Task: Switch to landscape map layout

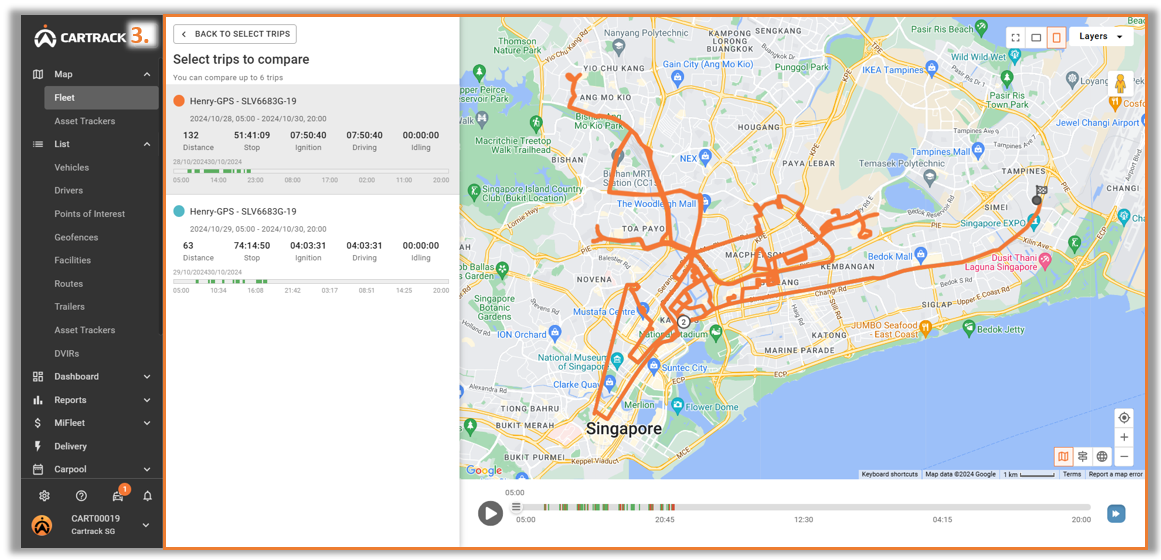Action: (x=1037, y=37)
